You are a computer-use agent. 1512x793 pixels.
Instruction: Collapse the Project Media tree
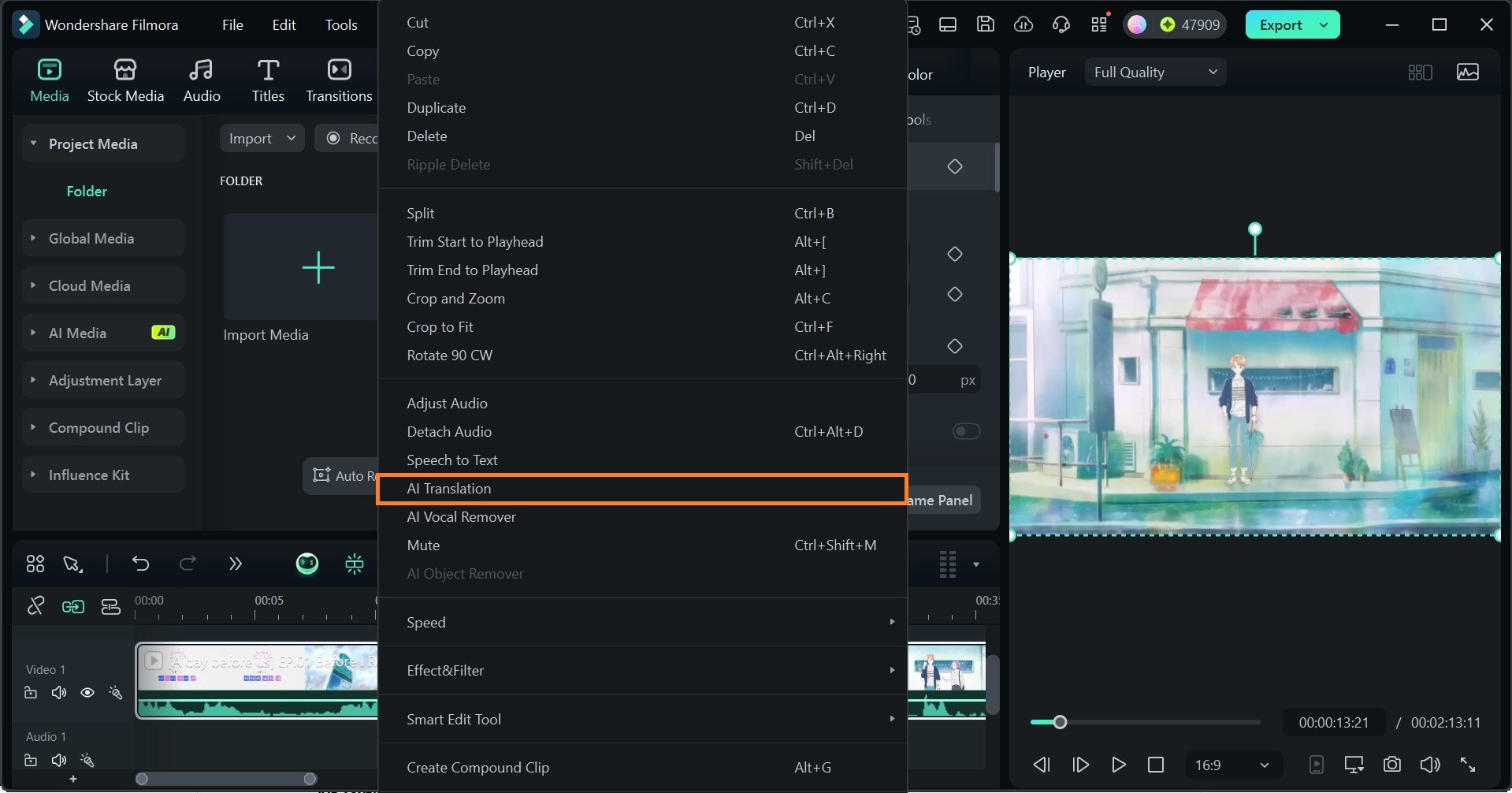(33, 143)
